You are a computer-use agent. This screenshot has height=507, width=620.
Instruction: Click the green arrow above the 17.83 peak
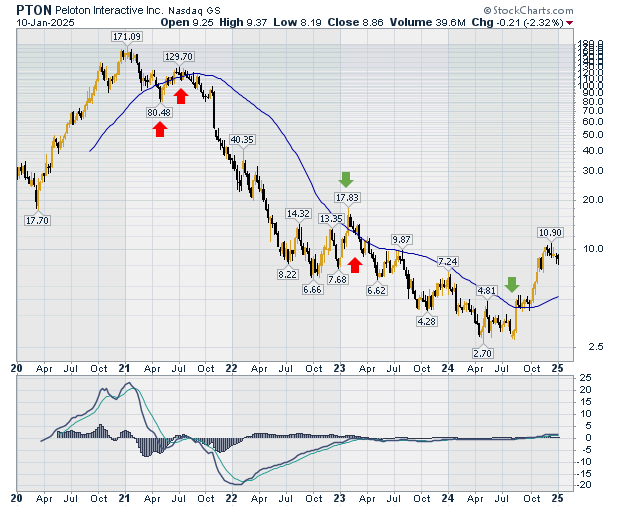point(346,180)
